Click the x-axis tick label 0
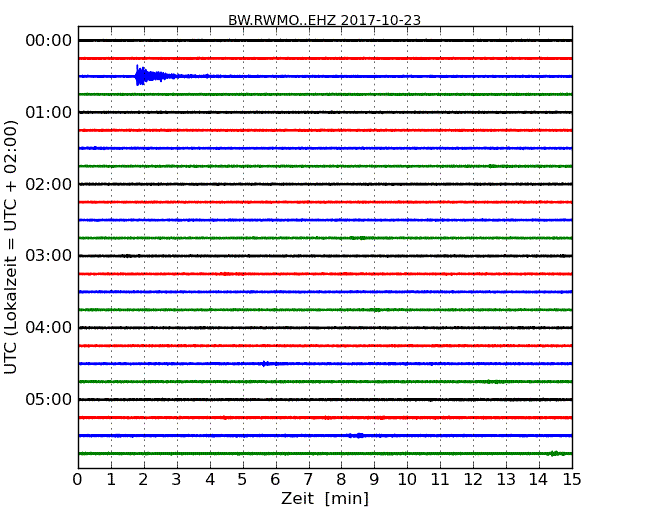 click(x=78, y=480)
